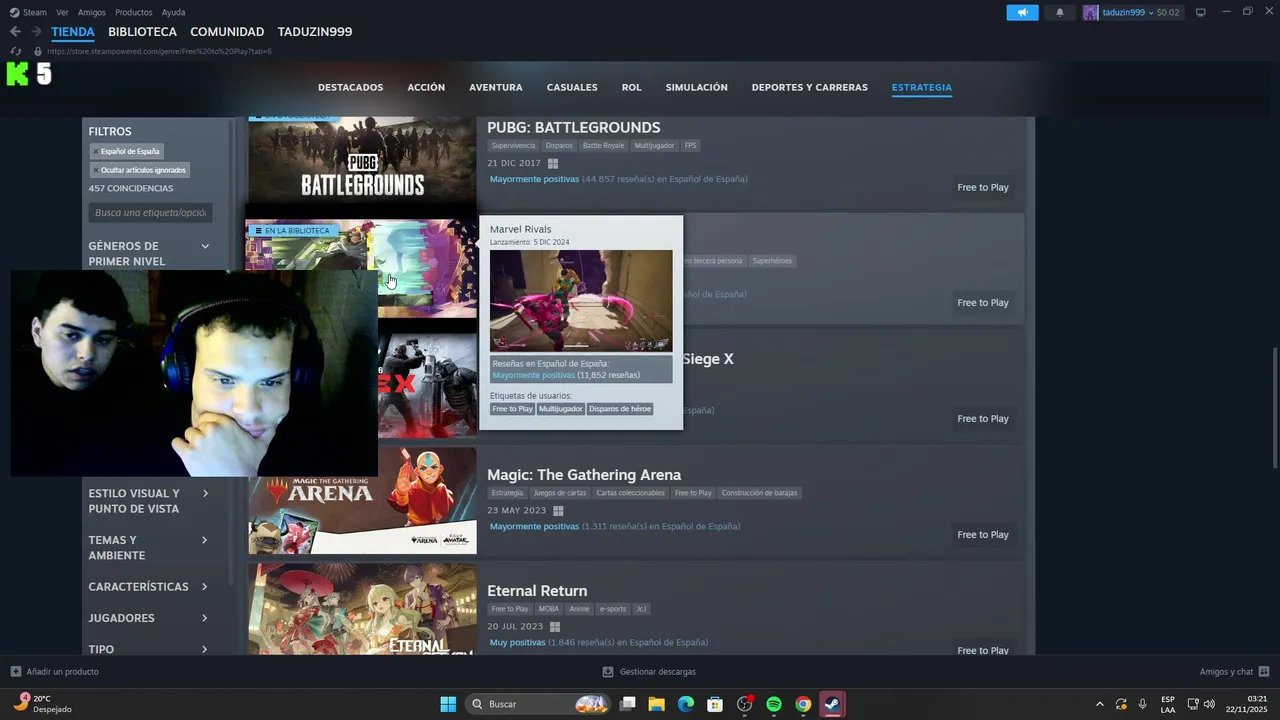Click the Juegos de cartas tag

pyautogui.click(x=560, y=493)
